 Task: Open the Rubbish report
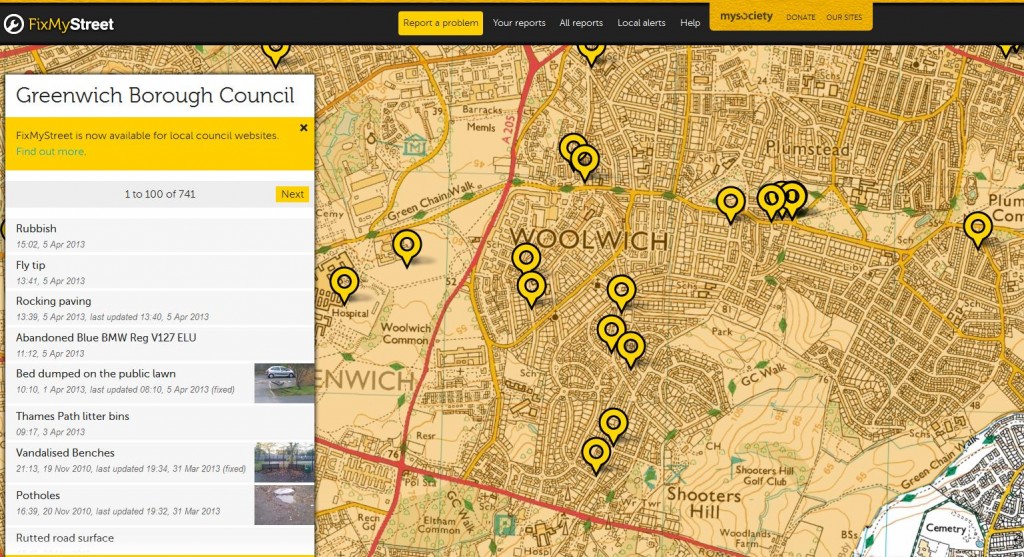click(159, 236)
